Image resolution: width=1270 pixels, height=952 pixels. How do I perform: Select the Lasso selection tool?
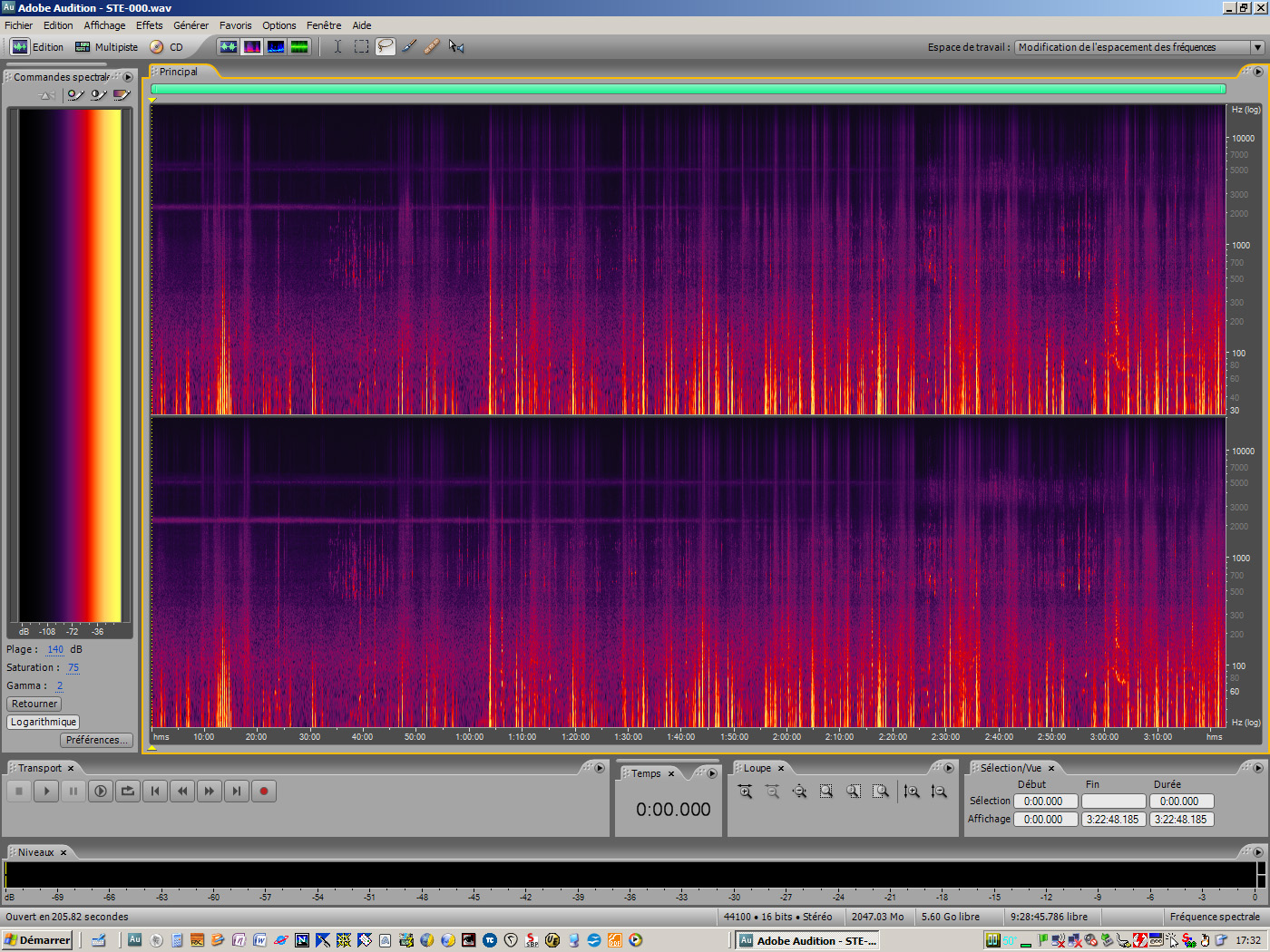(x=385, y=46)
